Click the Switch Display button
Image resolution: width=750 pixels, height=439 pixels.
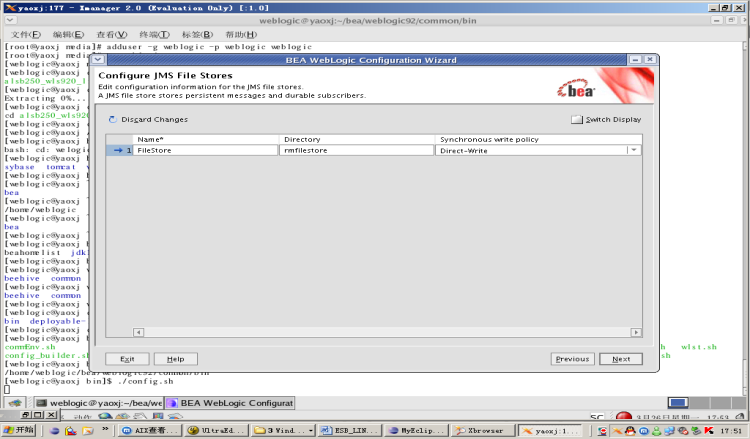coord(606,119)
